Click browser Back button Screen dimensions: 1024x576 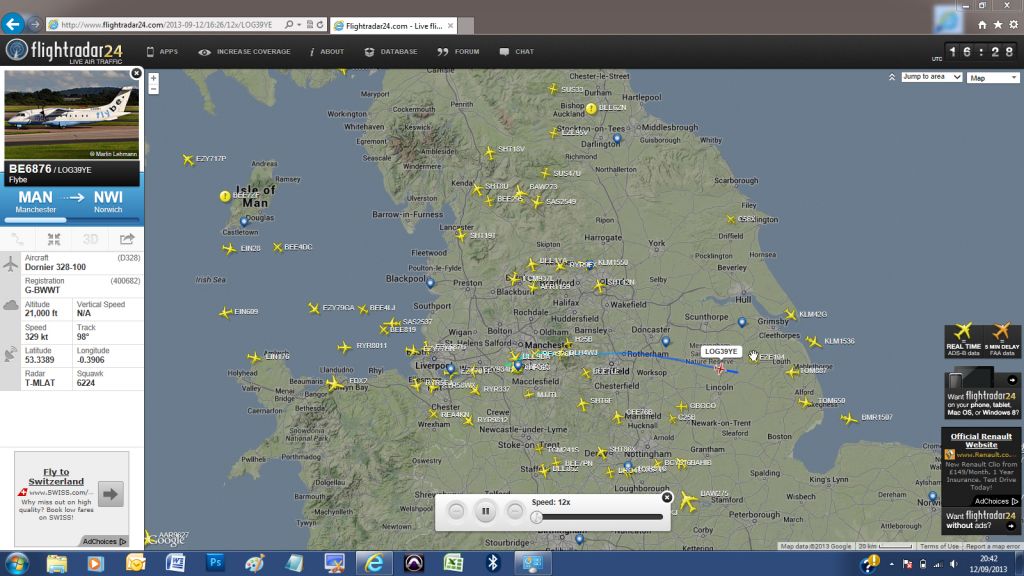click(x=13, y=24)
